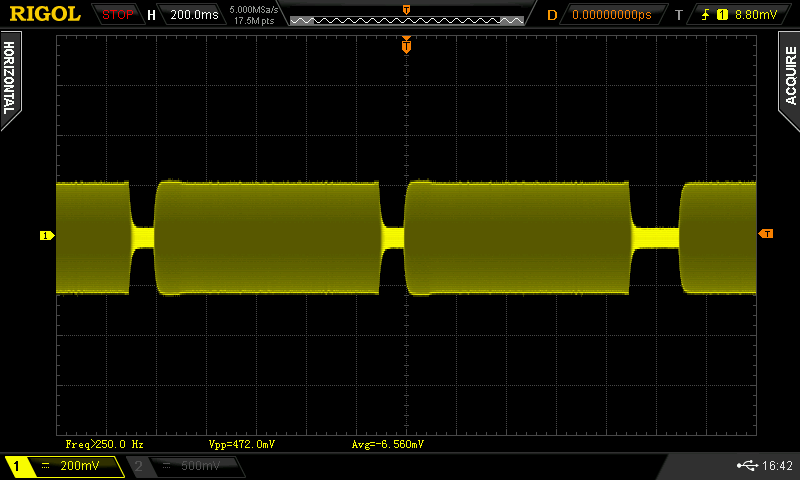Click the T trigger label in the top bar

tap(679, 15)
